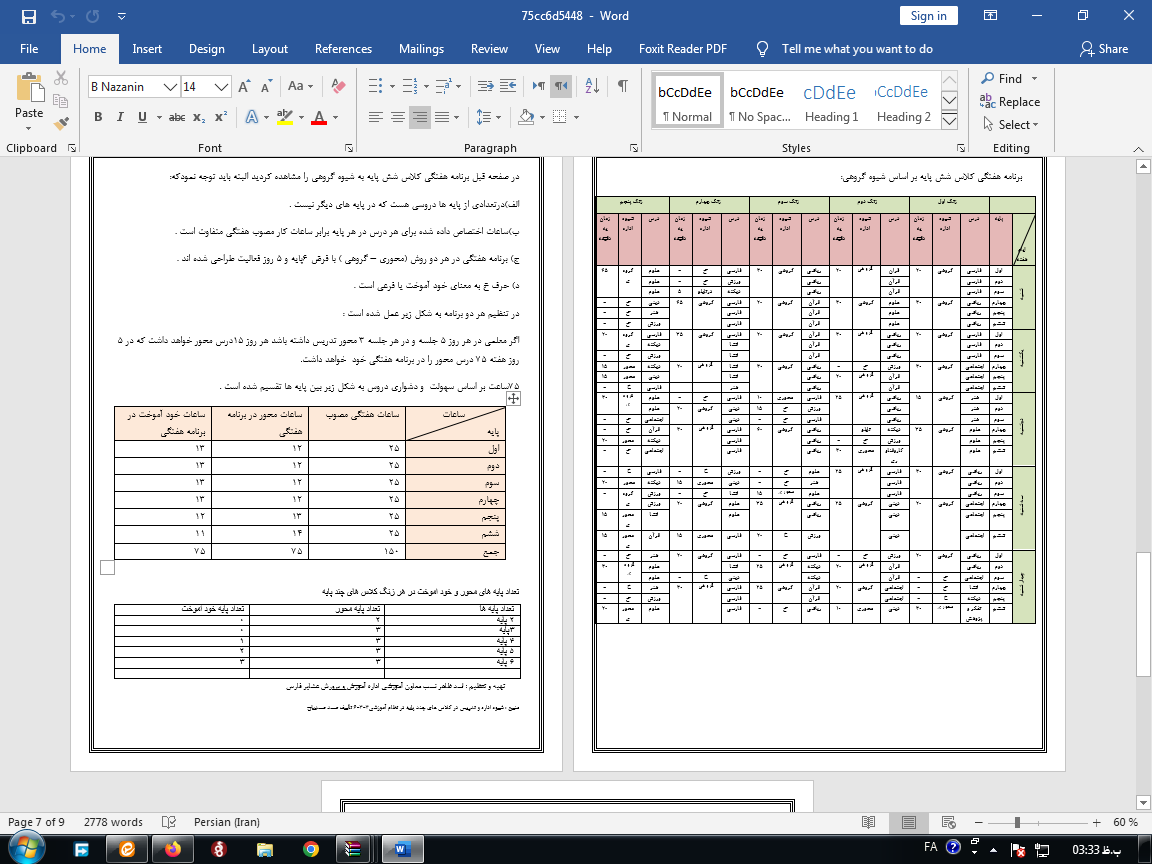Viewport: 1152px width, 864px height.
Task: Open Text Effects glowing A icon
Action: click(x=252, y=117)
